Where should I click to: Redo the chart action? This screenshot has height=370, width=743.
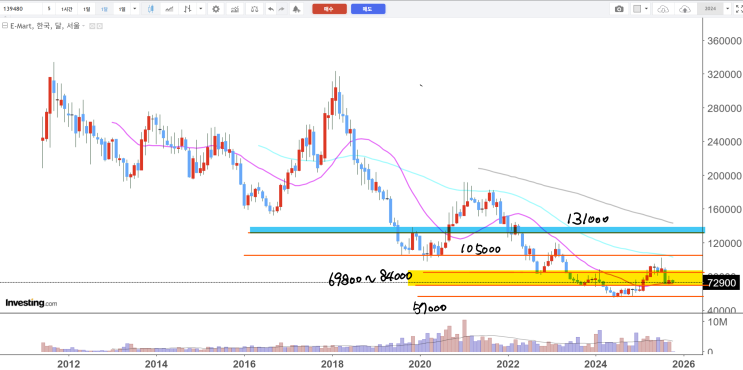tap(282, 9)
